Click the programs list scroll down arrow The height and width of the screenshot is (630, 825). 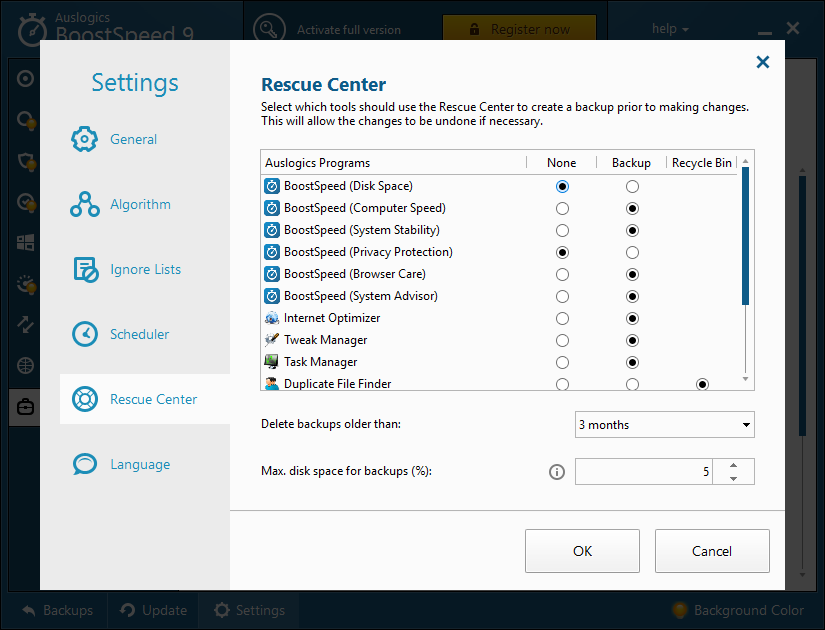745,379
